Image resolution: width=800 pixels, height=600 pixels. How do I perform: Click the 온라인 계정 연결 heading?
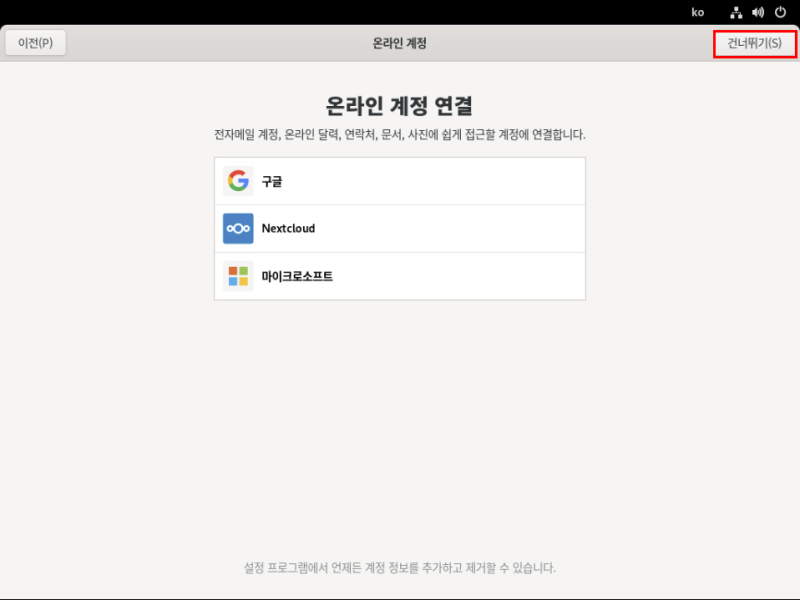point(399,106)
